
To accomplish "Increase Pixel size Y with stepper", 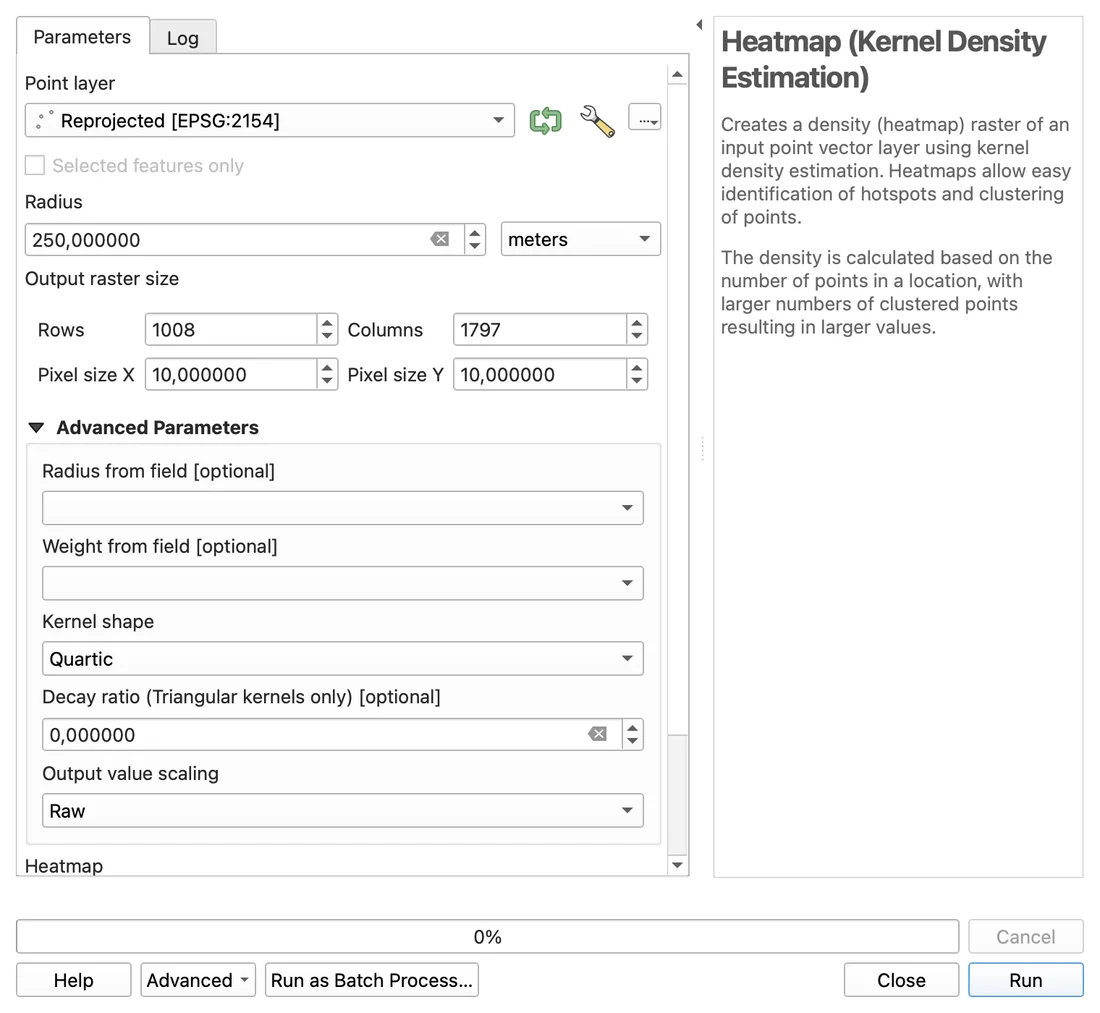I will (x=636, y=368).
